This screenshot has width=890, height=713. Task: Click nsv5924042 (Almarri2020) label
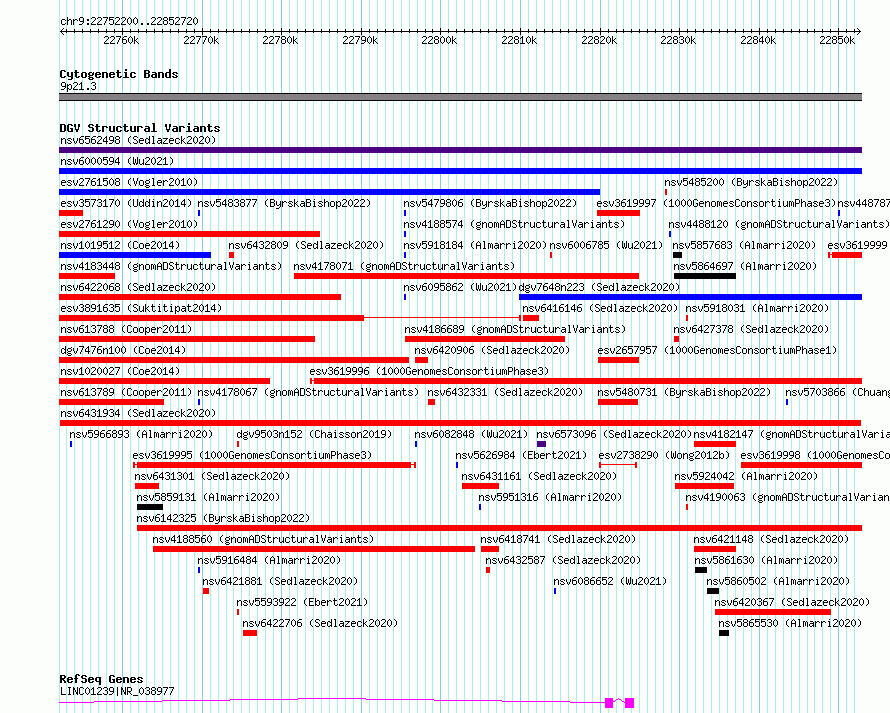(746, 476)
